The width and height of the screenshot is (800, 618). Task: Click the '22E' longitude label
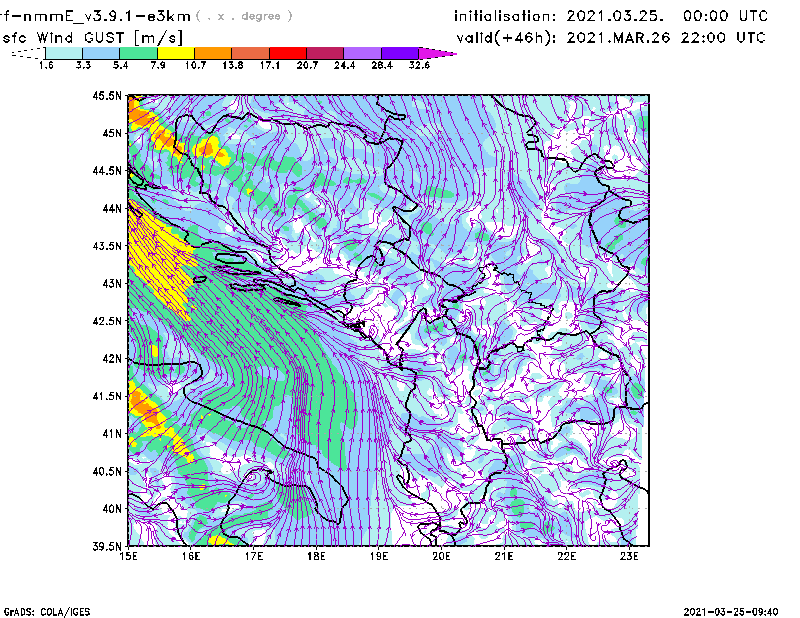coord(567,556)
